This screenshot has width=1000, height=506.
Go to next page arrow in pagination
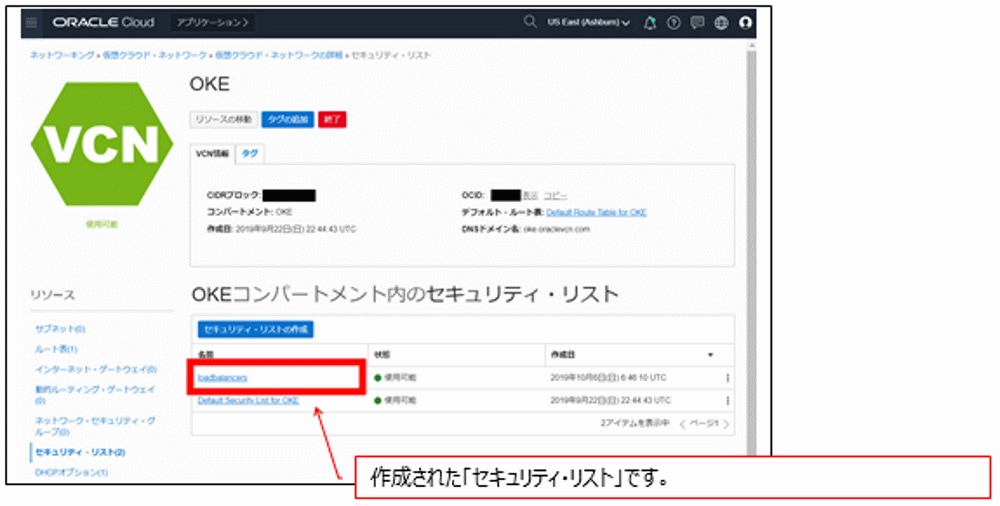coord(726,424)
